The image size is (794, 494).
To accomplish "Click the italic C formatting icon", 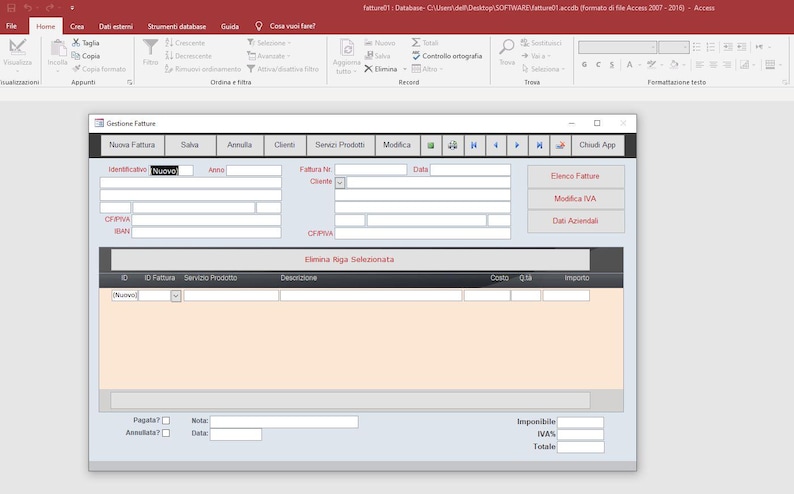I will point(598,64).
